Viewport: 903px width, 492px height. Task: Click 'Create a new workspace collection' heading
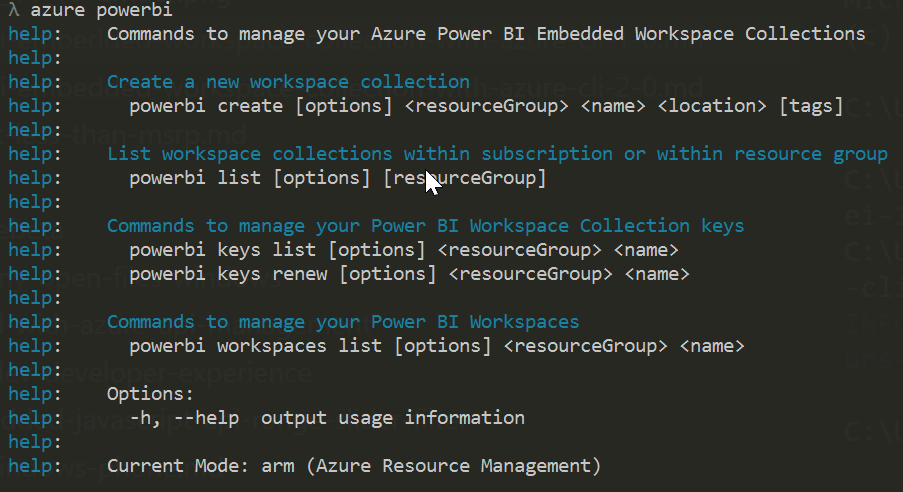pyautogui.click(x=288, y=82)
